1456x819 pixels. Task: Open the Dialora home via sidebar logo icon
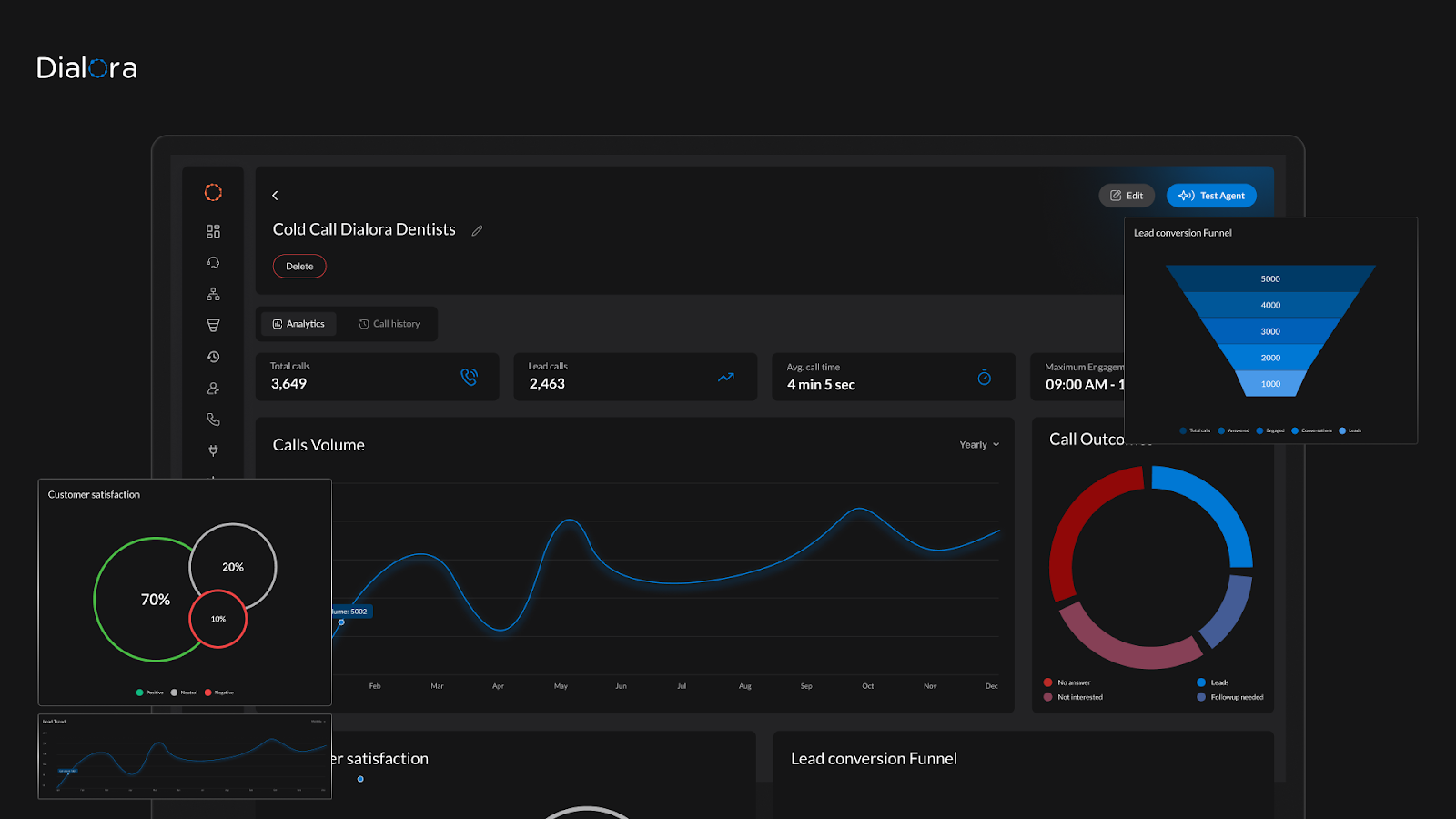pos(213,192)
